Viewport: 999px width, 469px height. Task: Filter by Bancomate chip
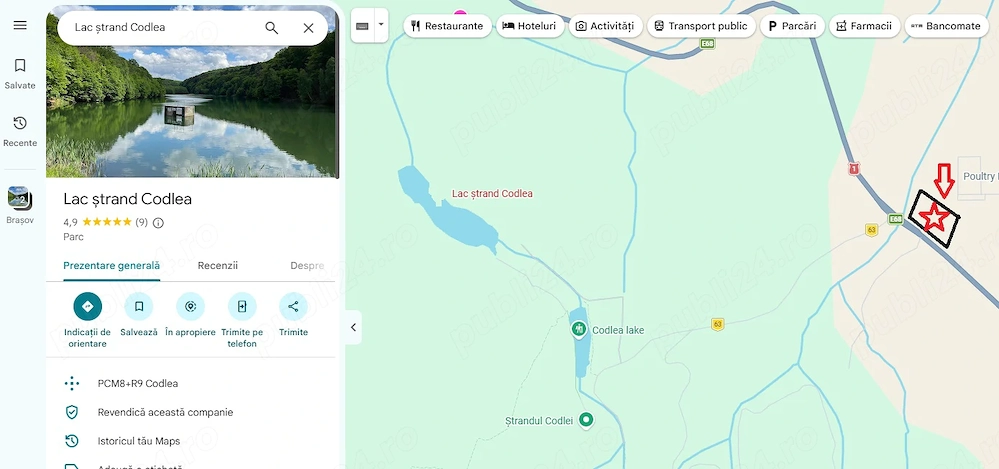947,26
